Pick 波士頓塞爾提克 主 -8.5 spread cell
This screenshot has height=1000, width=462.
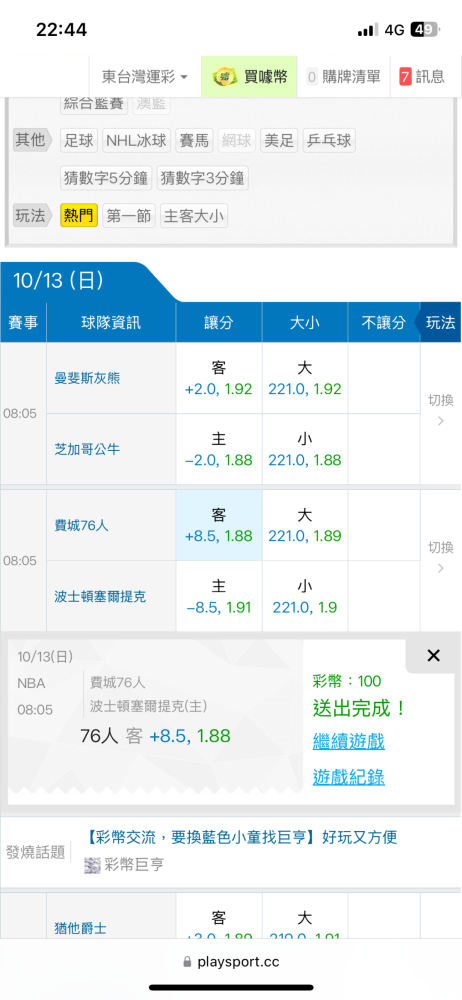tap(219, 596)
